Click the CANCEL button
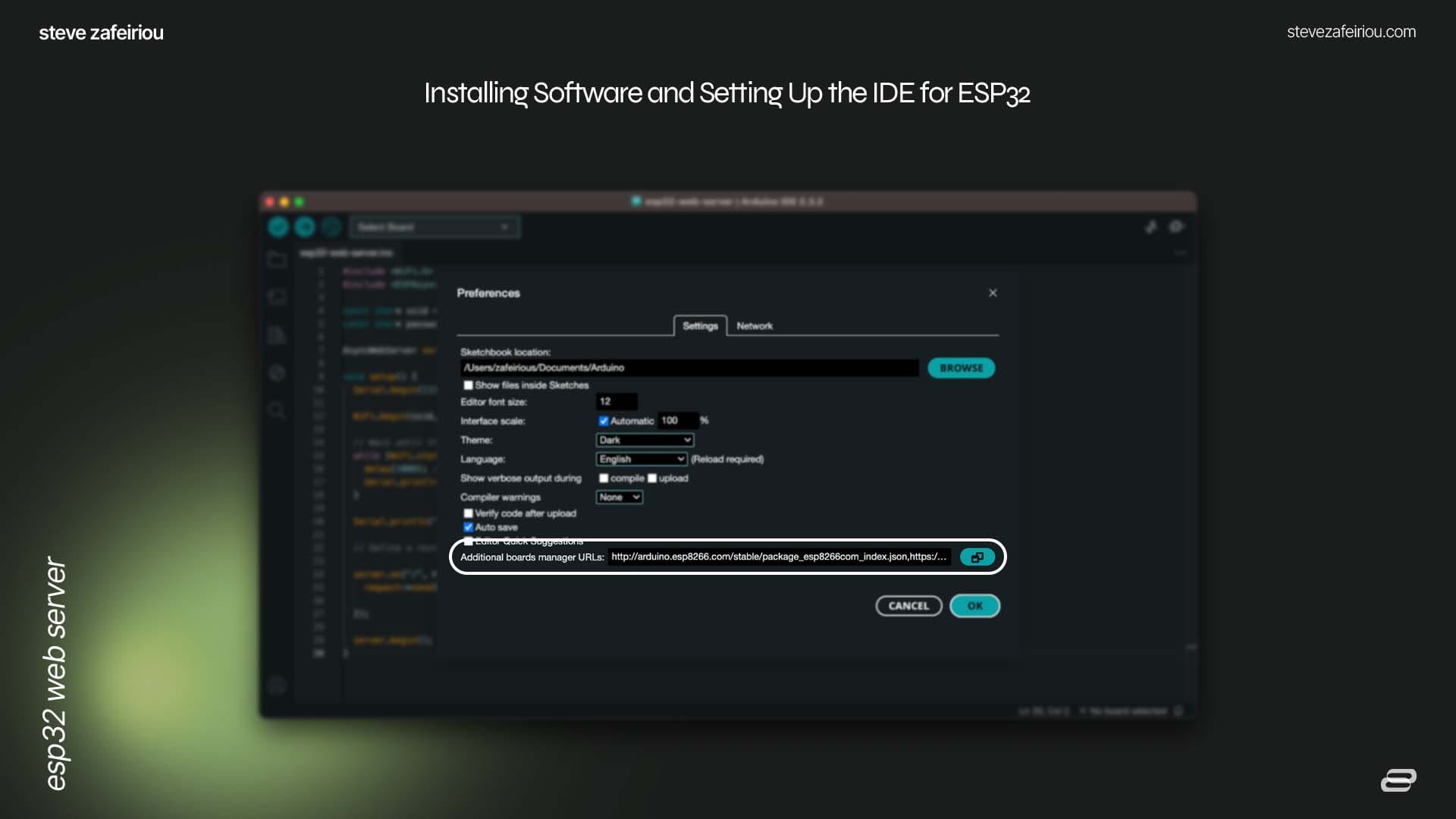This screenshot has height=819, width=1456. [x=908, y=606]
